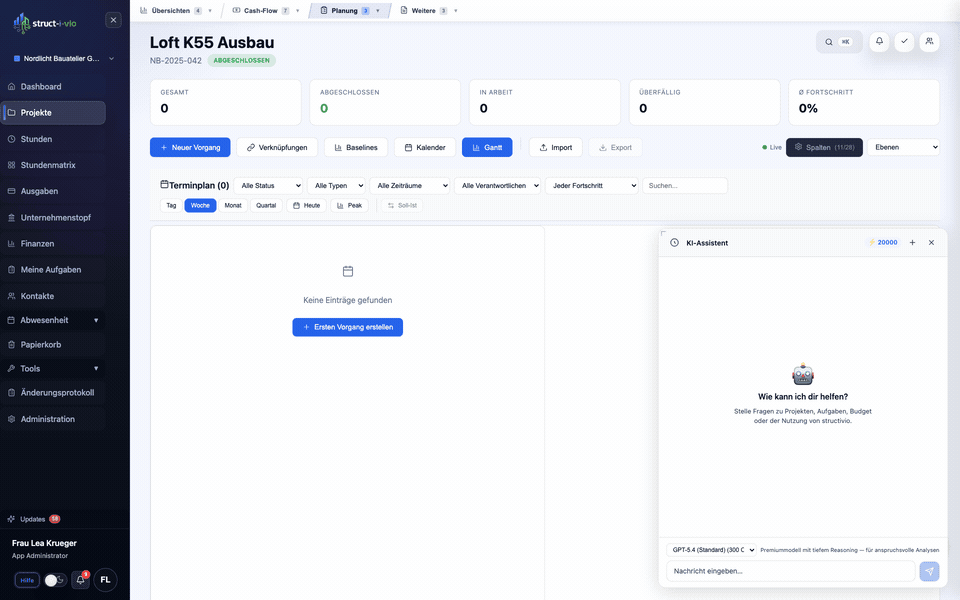
Task: Switch timeline scale to Monat
Action: click(x=233, y=205)
